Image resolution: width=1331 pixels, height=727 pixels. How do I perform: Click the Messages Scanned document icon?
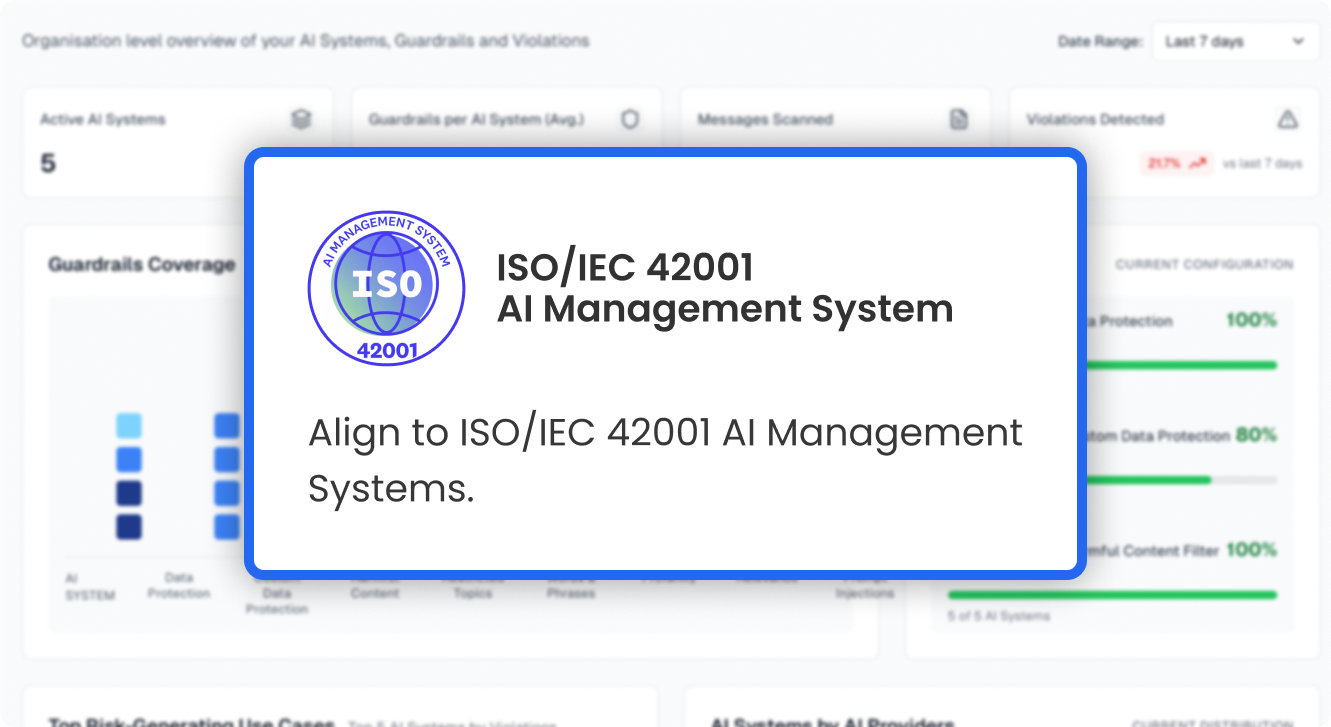click(x=958, y=119)
